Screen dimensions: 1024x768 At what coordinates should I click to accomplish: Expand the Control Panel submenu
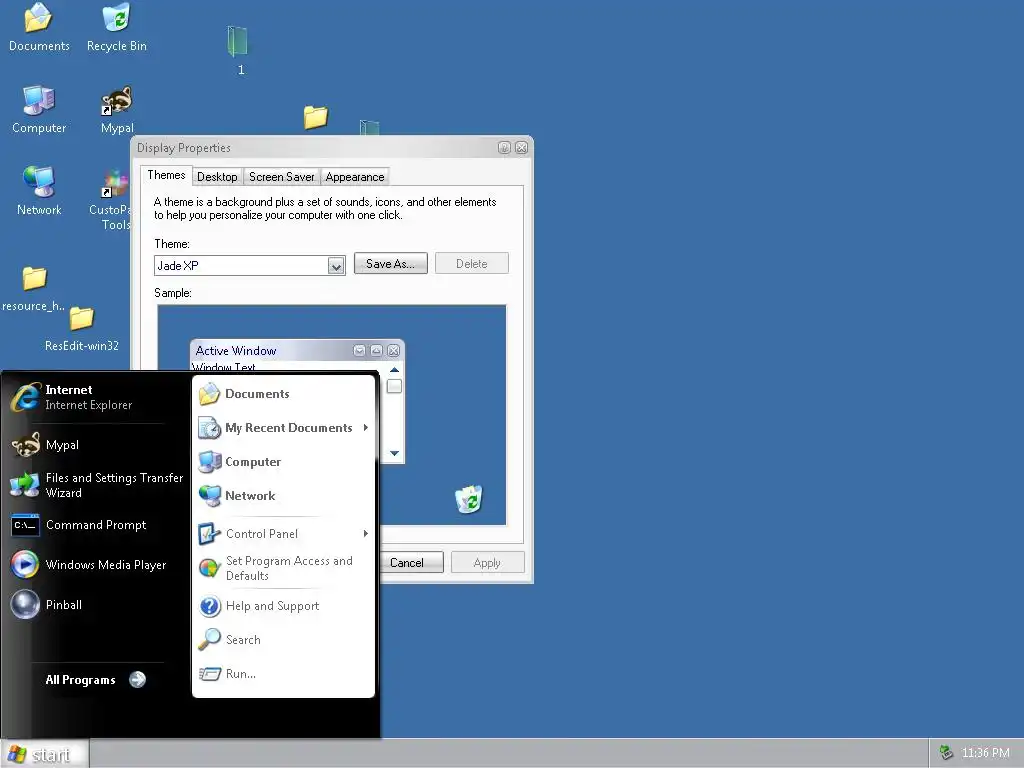(283, 534)
